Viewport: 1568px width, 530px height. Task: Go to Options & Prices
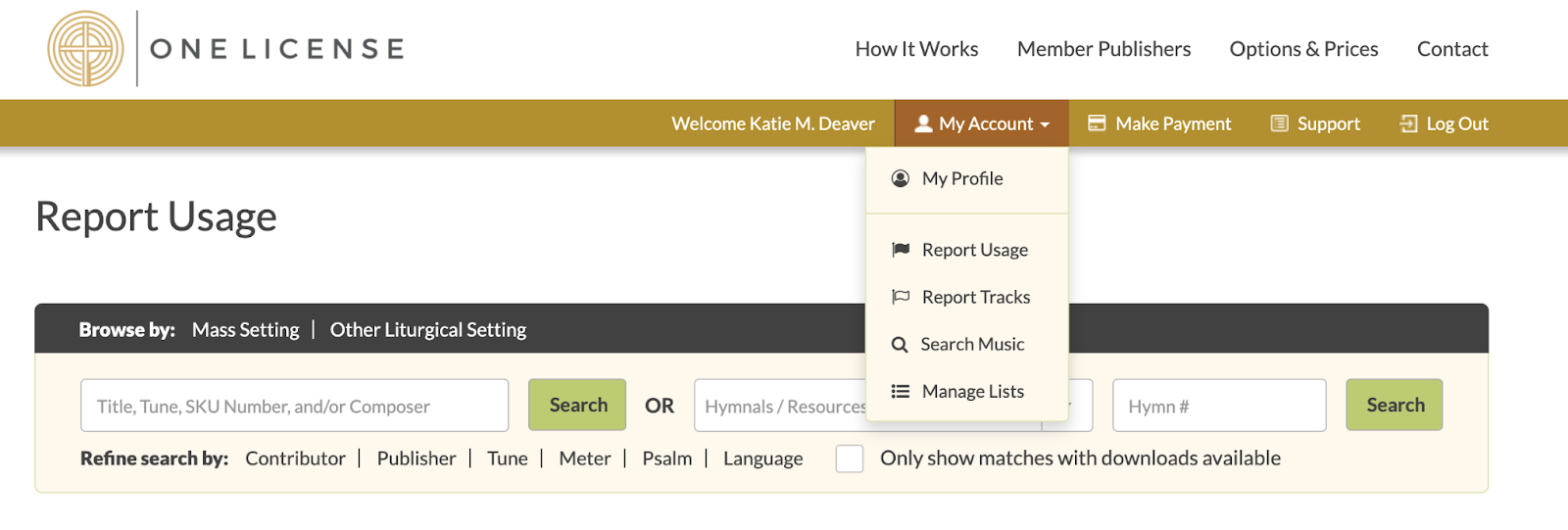1303,49
